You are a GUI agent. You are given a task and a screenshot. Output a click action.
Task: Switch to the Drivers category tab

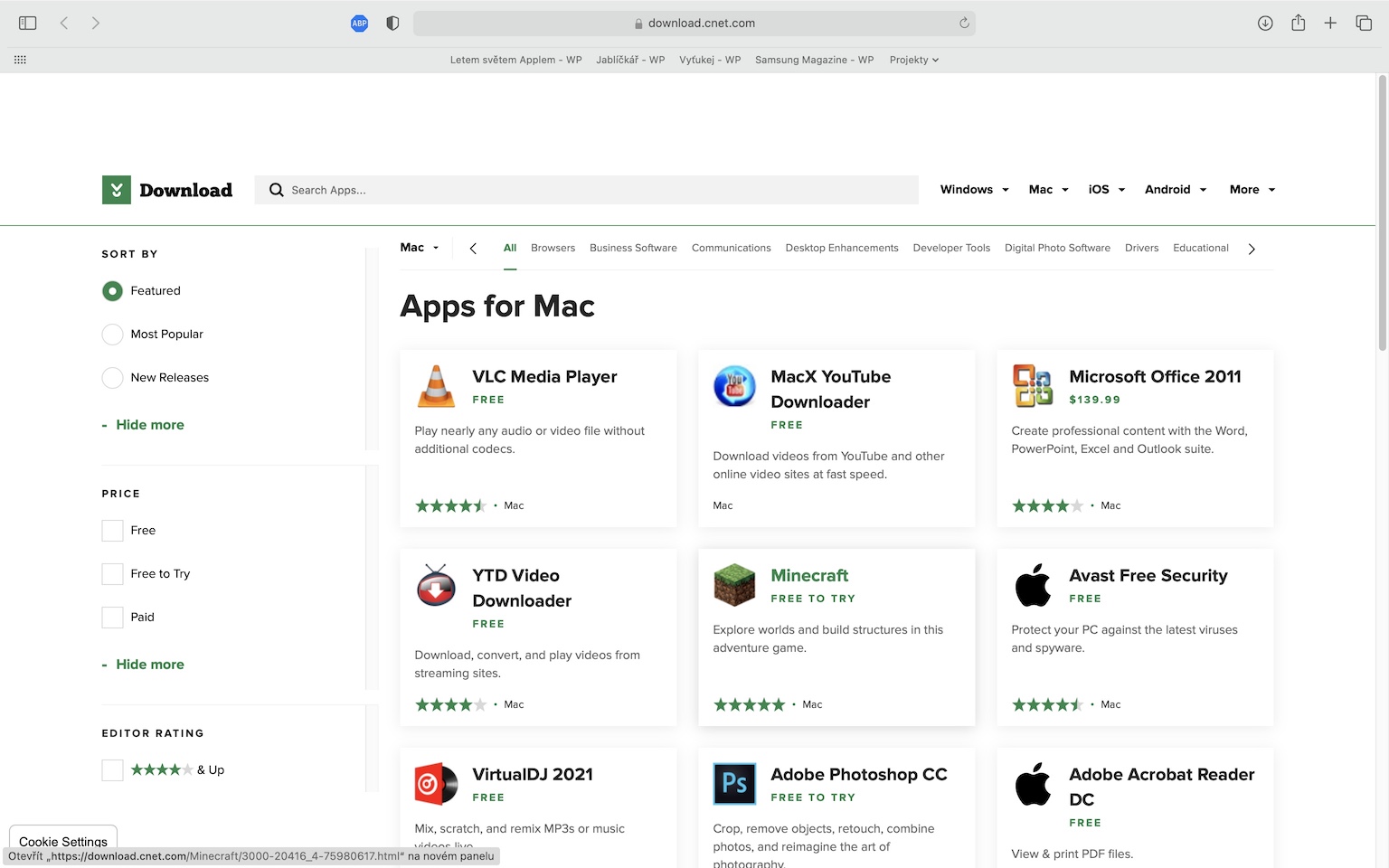(1141, 248)
